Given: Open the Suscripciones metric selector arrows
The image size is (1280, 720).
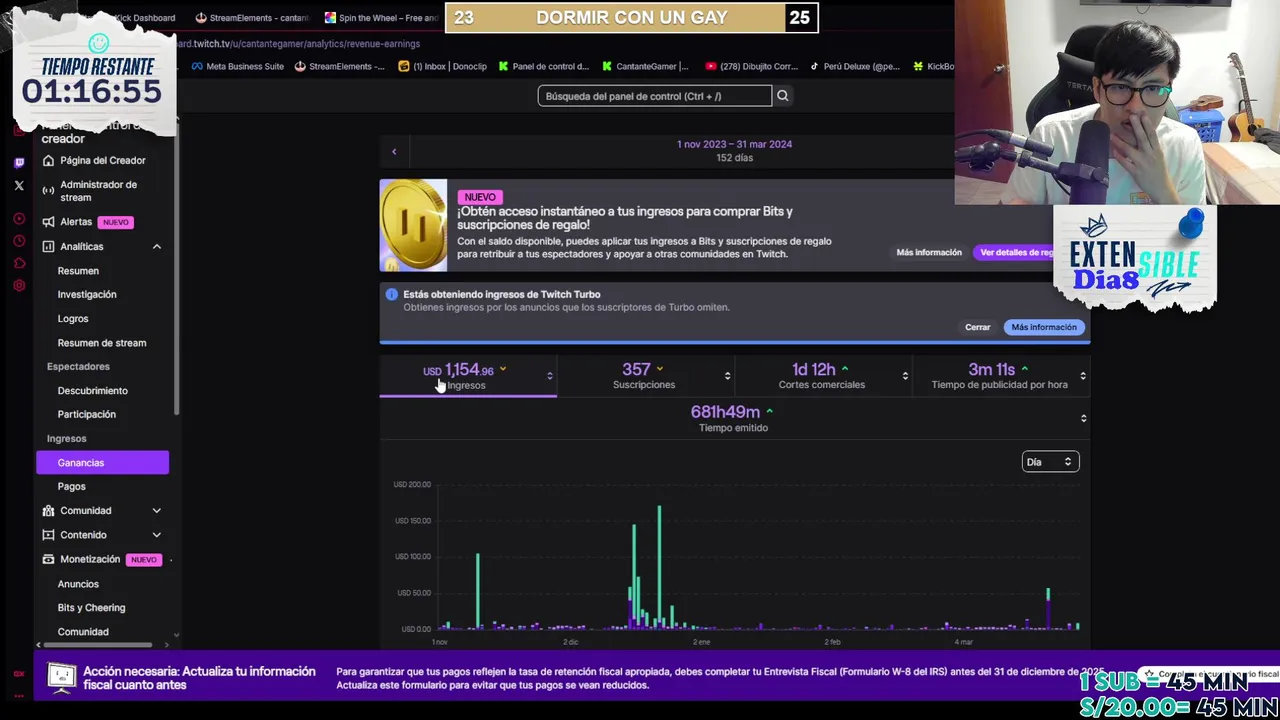Looking at the screenshot, I should click(727, 376).
